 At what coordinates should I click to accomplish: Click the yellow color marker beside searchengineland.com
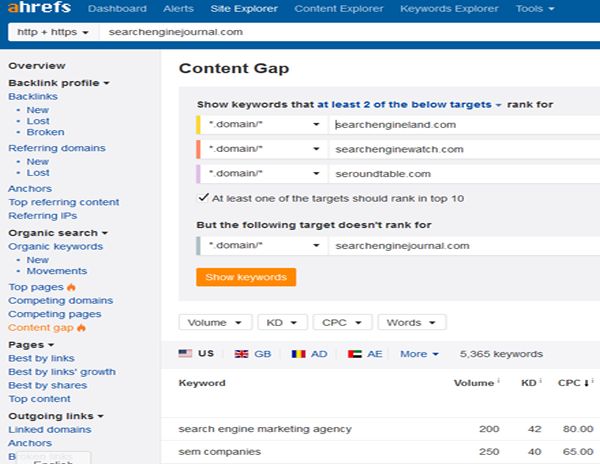(199, 125)
